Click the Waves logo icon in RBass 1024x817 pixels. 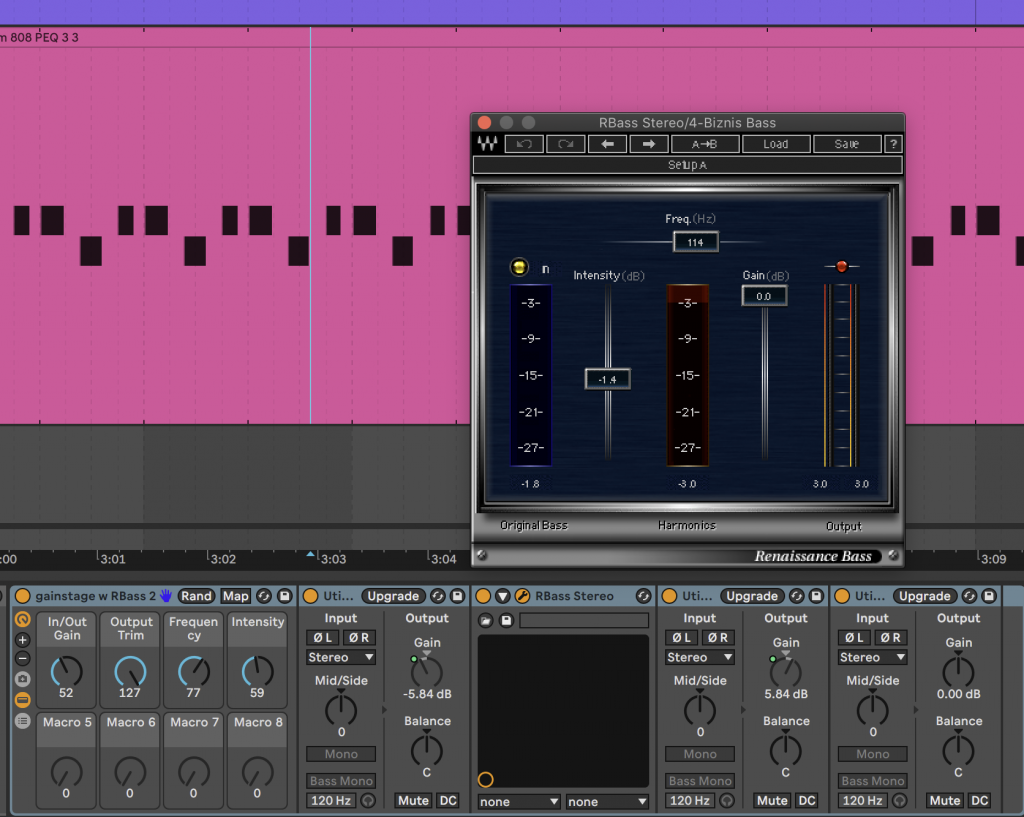(x=487, y=144)
